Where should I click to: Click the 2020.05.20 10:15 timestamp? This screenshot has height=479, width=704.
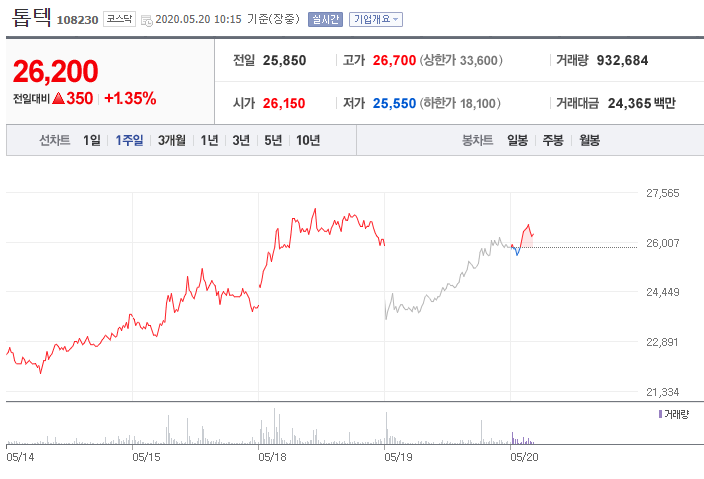point(198,20)
